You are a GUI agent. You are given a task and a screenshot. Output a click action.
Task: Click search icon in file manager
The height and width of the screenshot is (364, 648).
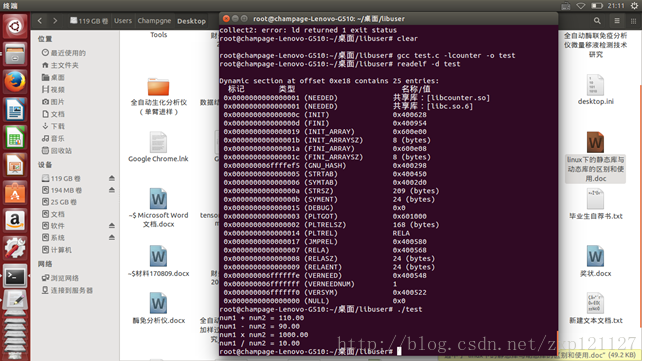point(597,21)
